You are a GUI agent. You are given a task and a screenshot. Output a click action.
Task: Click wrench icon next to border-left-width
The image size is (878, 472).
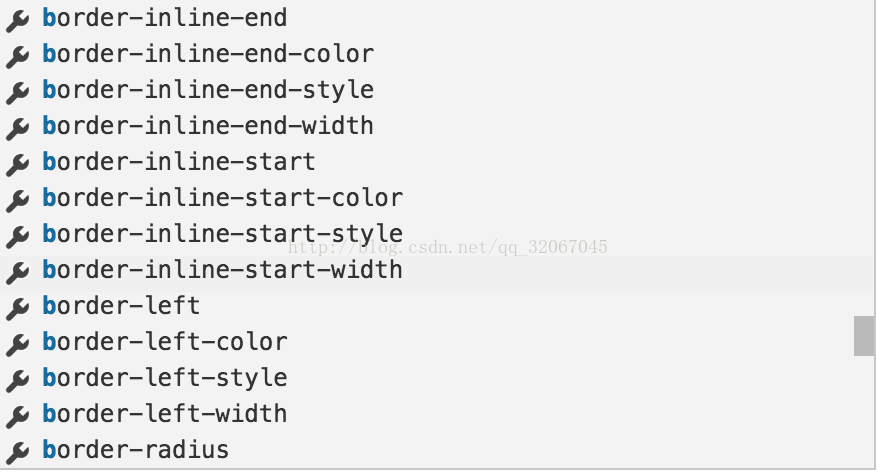pos(17,417)
